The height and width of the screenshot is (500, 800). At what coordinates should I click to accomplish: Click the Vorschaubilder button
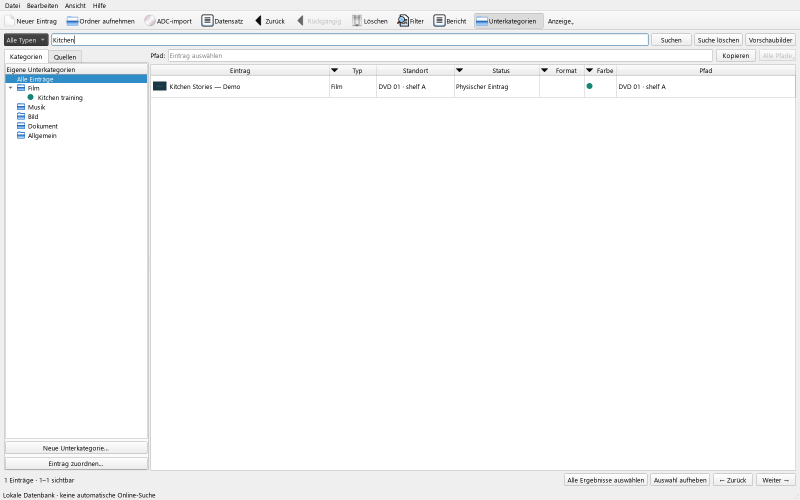[770, 40]
